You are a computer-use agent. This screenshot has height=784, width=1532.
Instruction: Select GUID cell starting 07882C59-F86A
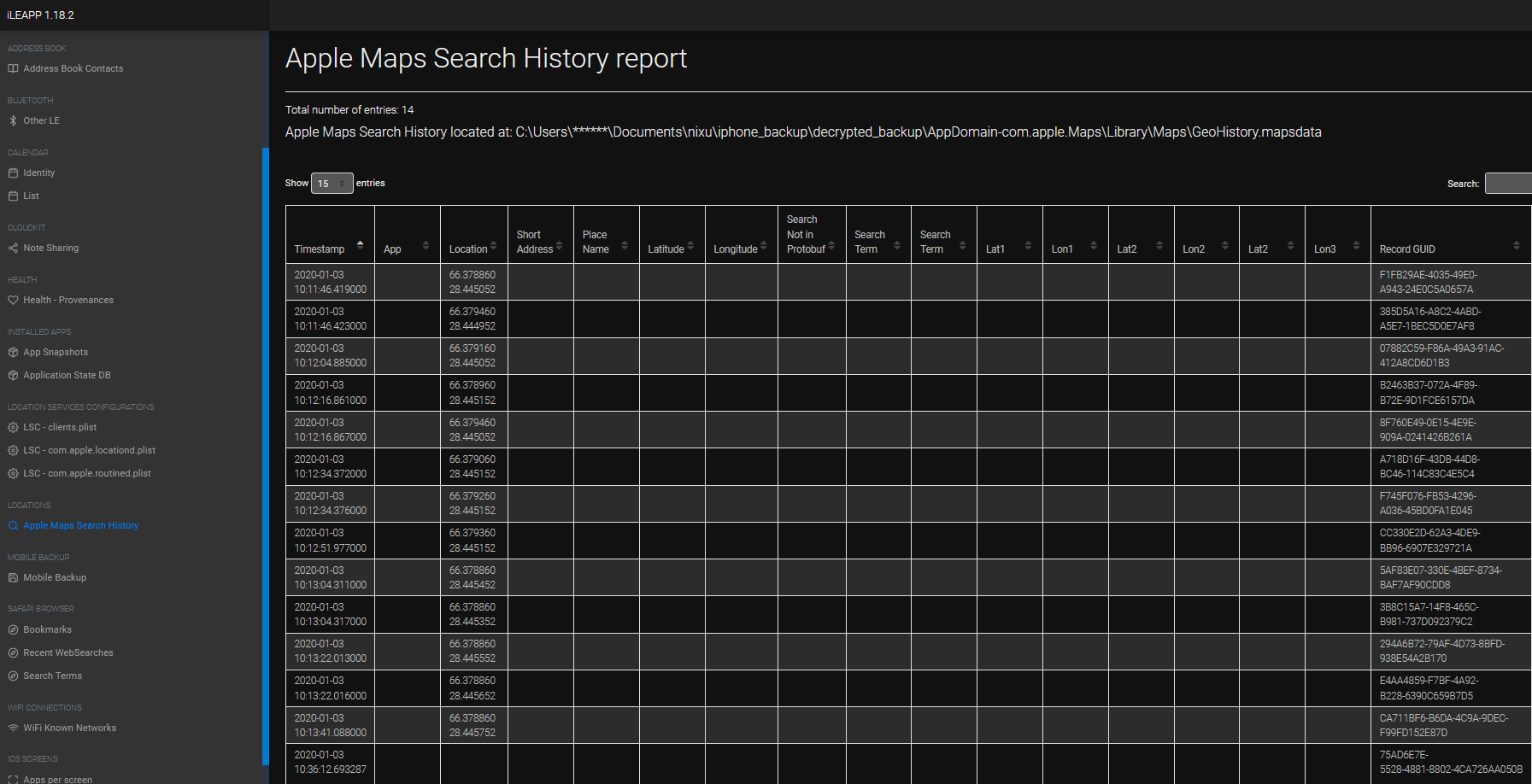coord(1450,355)
